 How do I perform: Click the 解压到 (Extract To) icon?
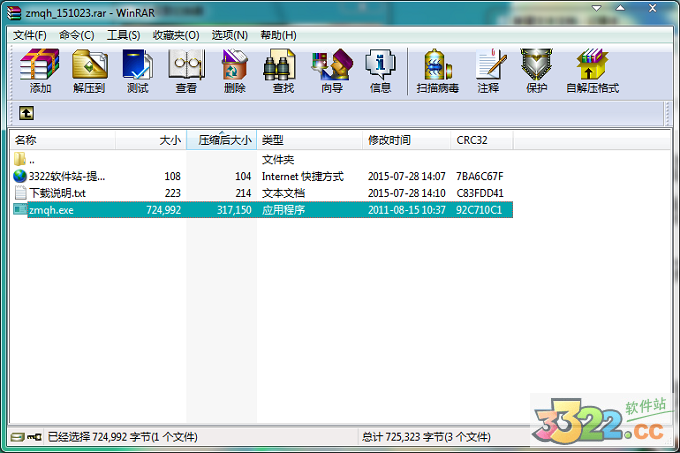click(89, 71)
